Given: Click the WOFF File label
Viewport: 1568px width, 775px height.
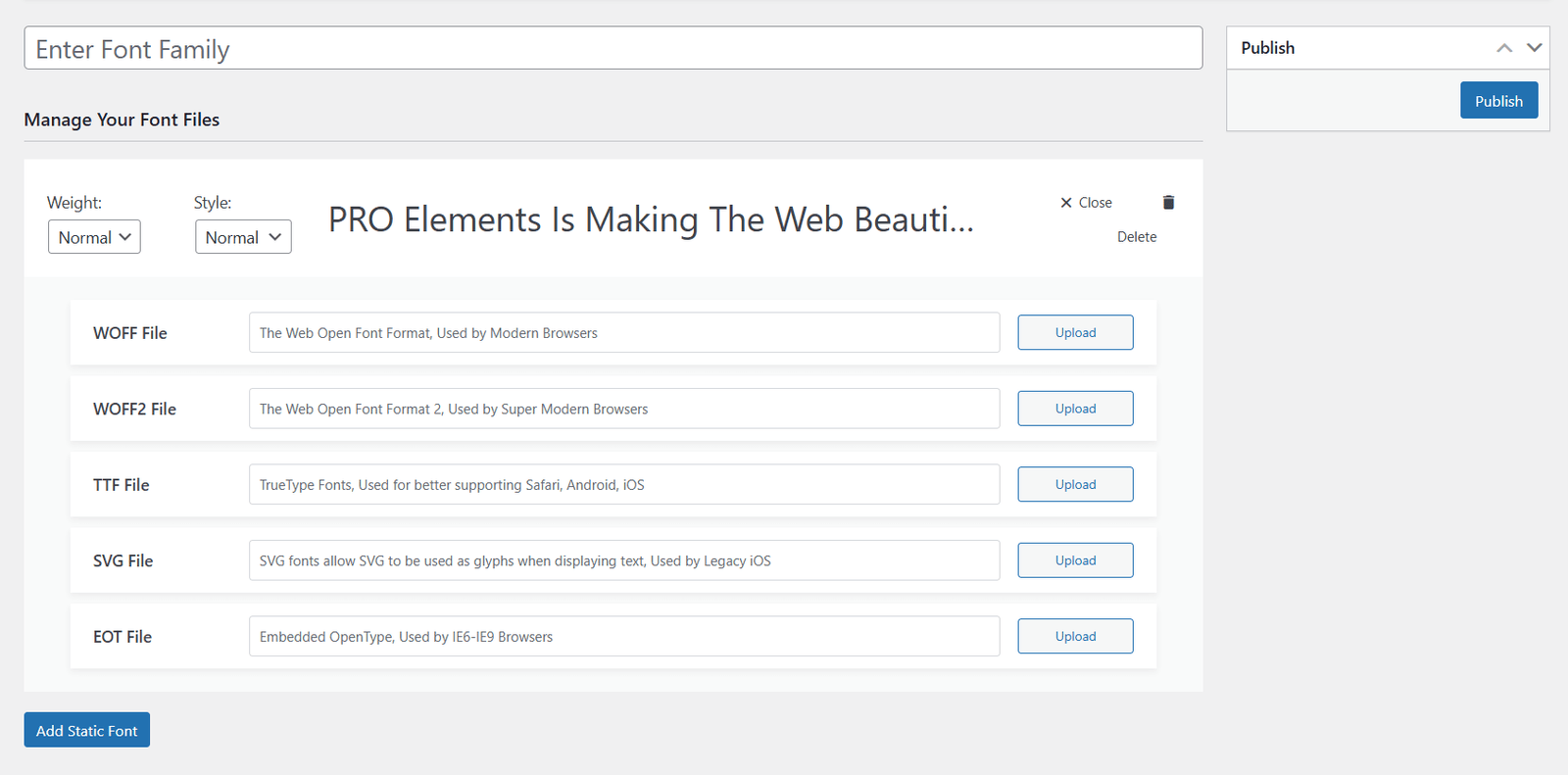Looking at the screenshot, I should 130,333.
